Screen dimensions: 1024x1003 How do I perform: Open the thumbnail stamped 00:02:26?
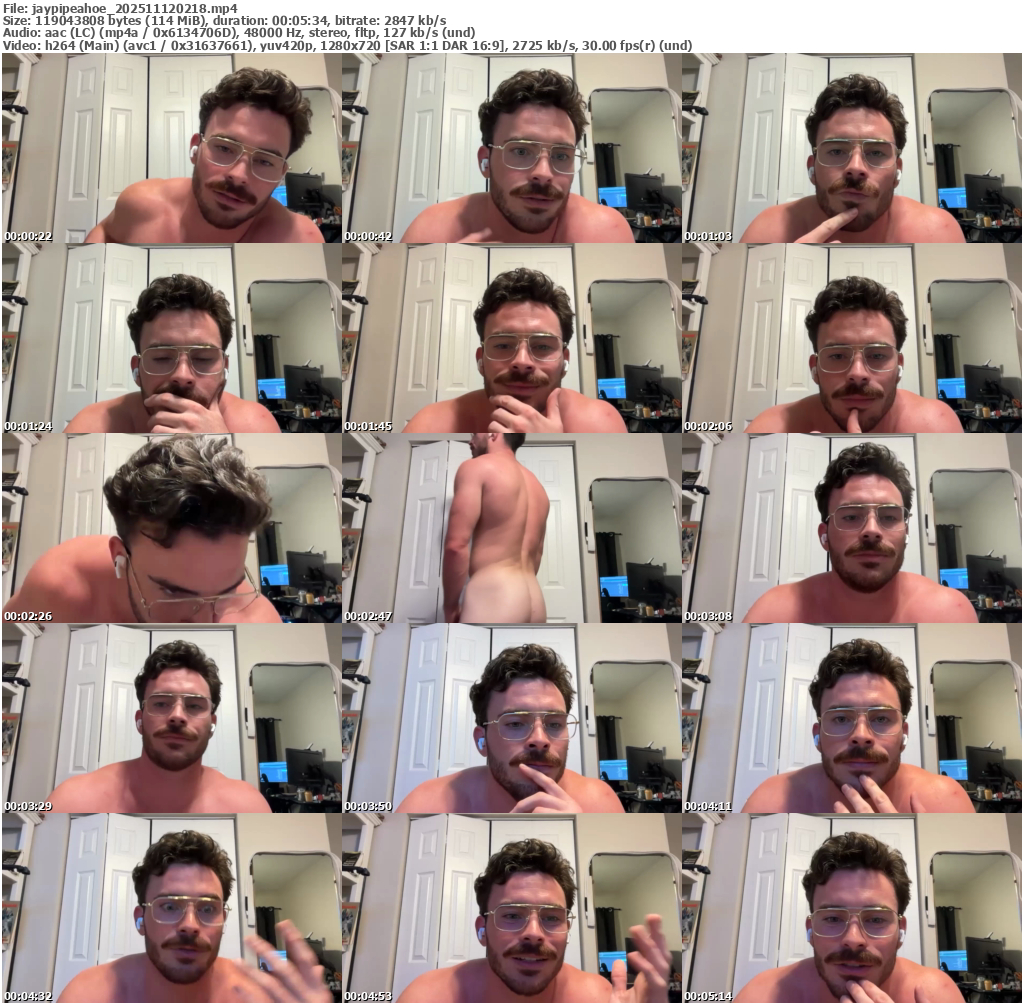pyautogui.click(x=171, y=528)
